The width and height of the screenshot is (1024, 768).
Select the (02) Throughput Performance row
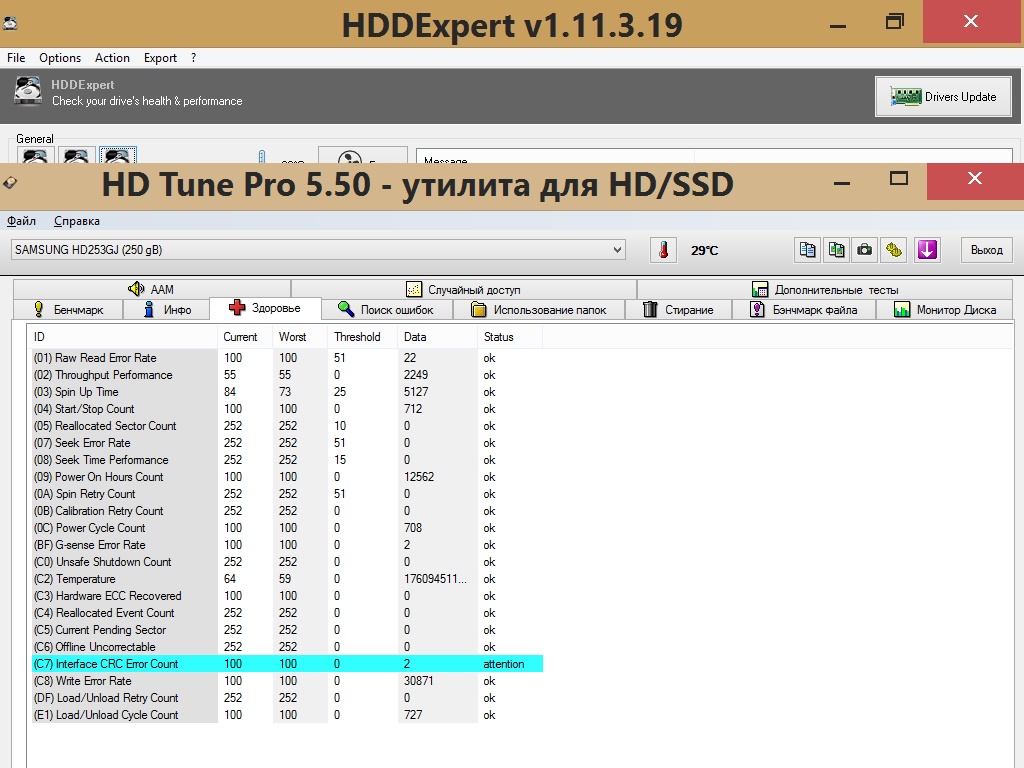[x=287, y=375]
